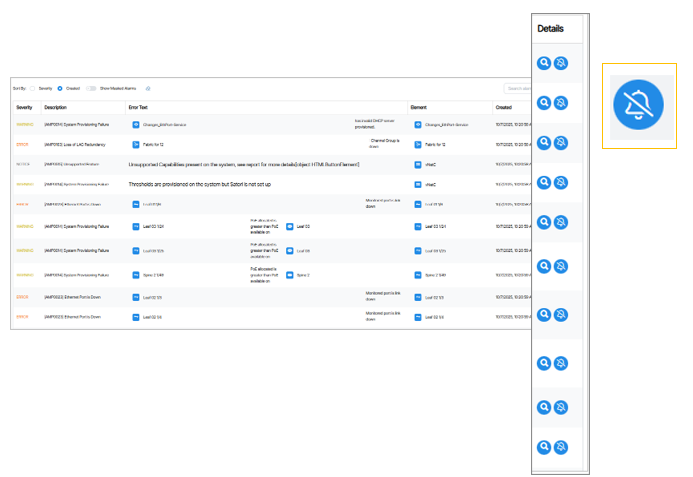Viewport: 693px width, 477px height.
Task: Click the Description column header
Action: pyautogui.click(x=56, y=107)
